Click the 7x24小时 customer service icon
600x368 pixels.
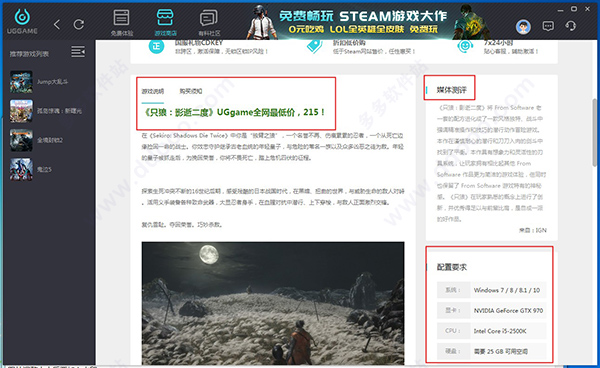click(x=465, y=47)
